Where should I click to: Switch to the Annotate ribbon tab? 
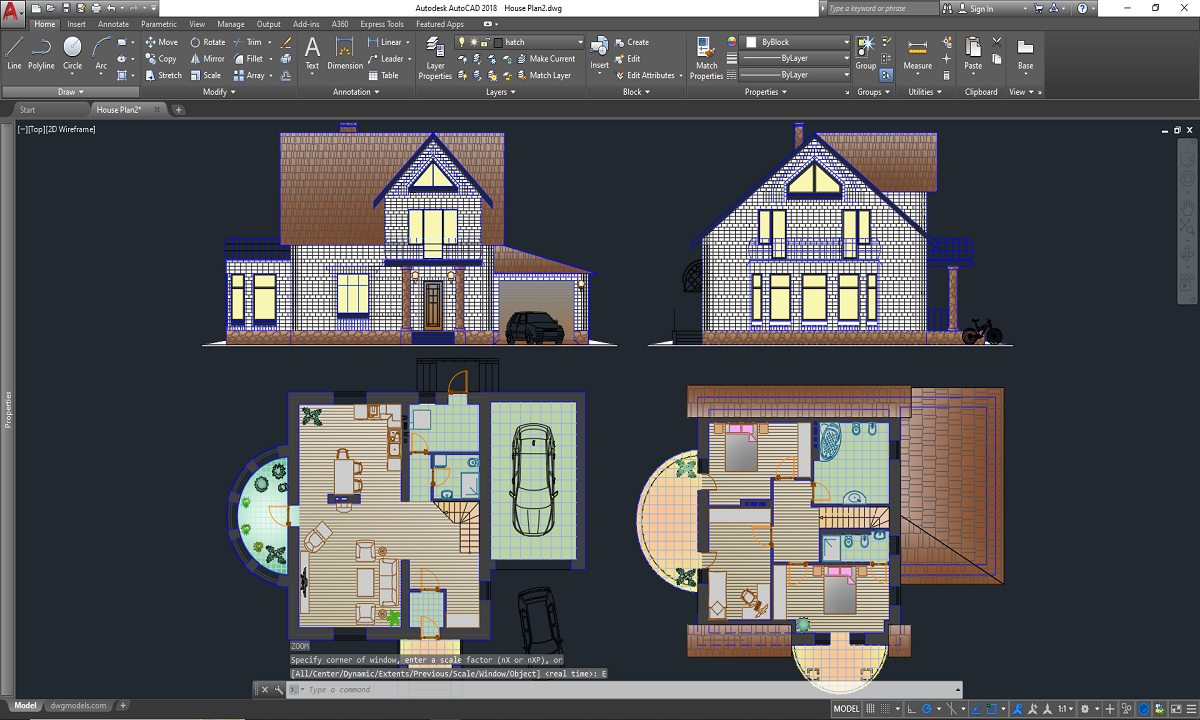coord(113,24)
